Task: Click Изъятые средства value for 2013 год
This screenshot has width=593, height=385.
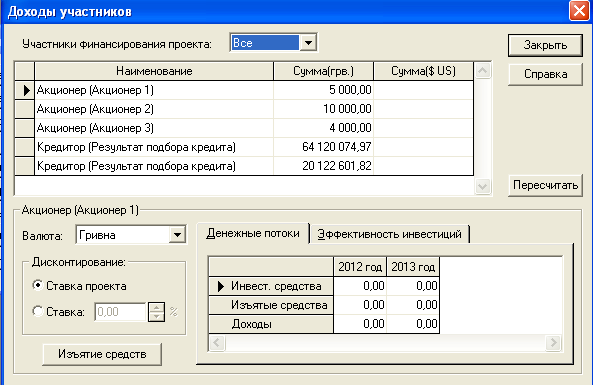Action: pos(413,305)
